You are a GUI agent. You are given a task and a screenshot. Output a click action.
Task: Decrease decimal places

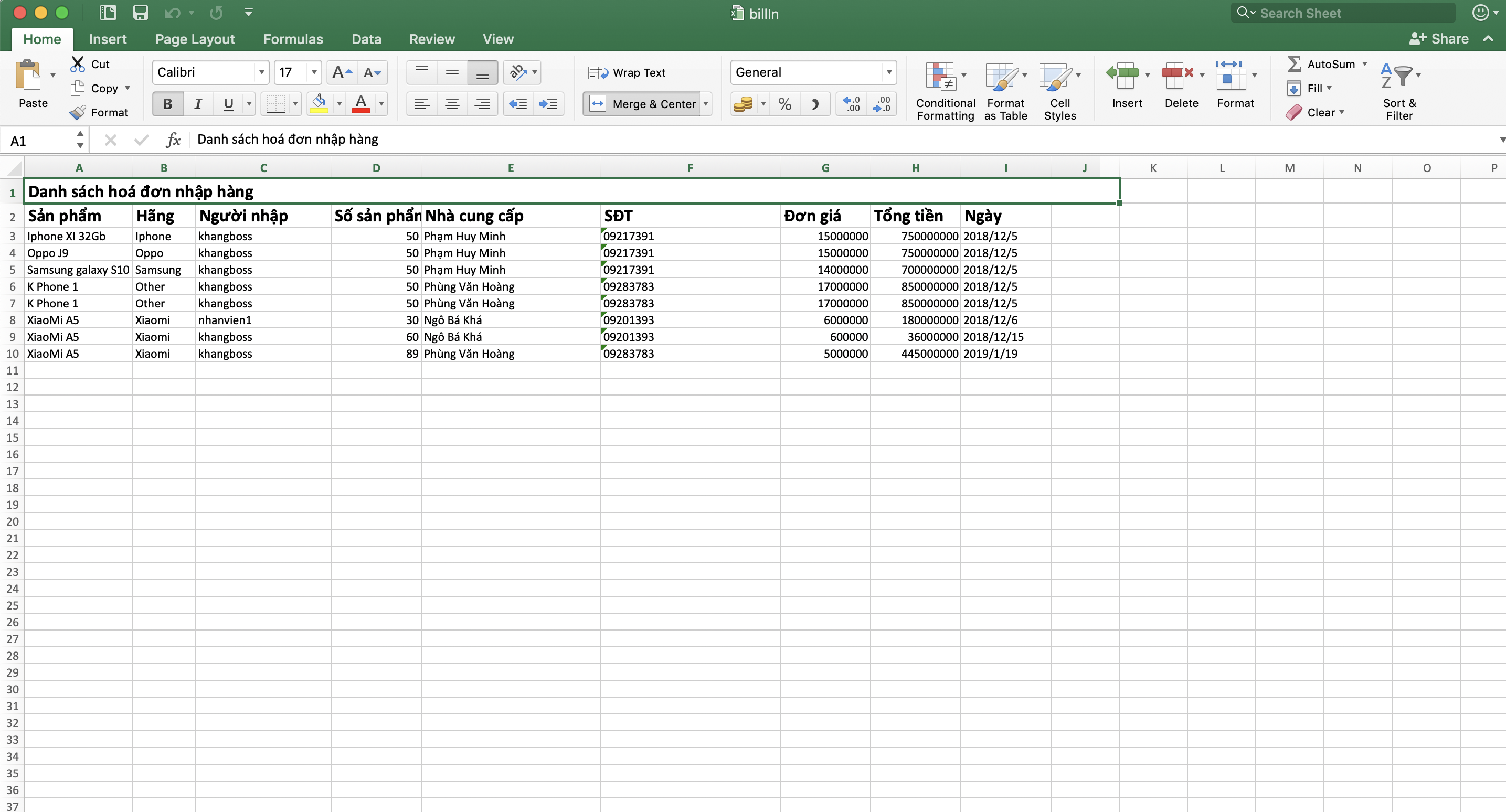point(882,104)
